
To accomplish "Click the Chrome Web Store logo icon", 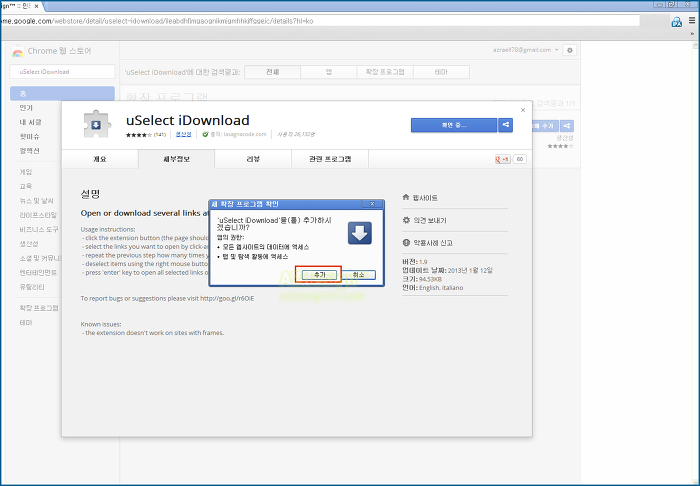I will [x=17, y=52].
